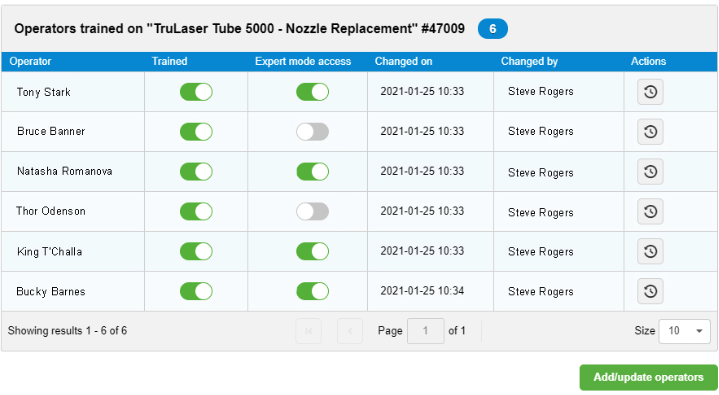Disable Expert mode access for Bucky Barnes

point(313,291)
